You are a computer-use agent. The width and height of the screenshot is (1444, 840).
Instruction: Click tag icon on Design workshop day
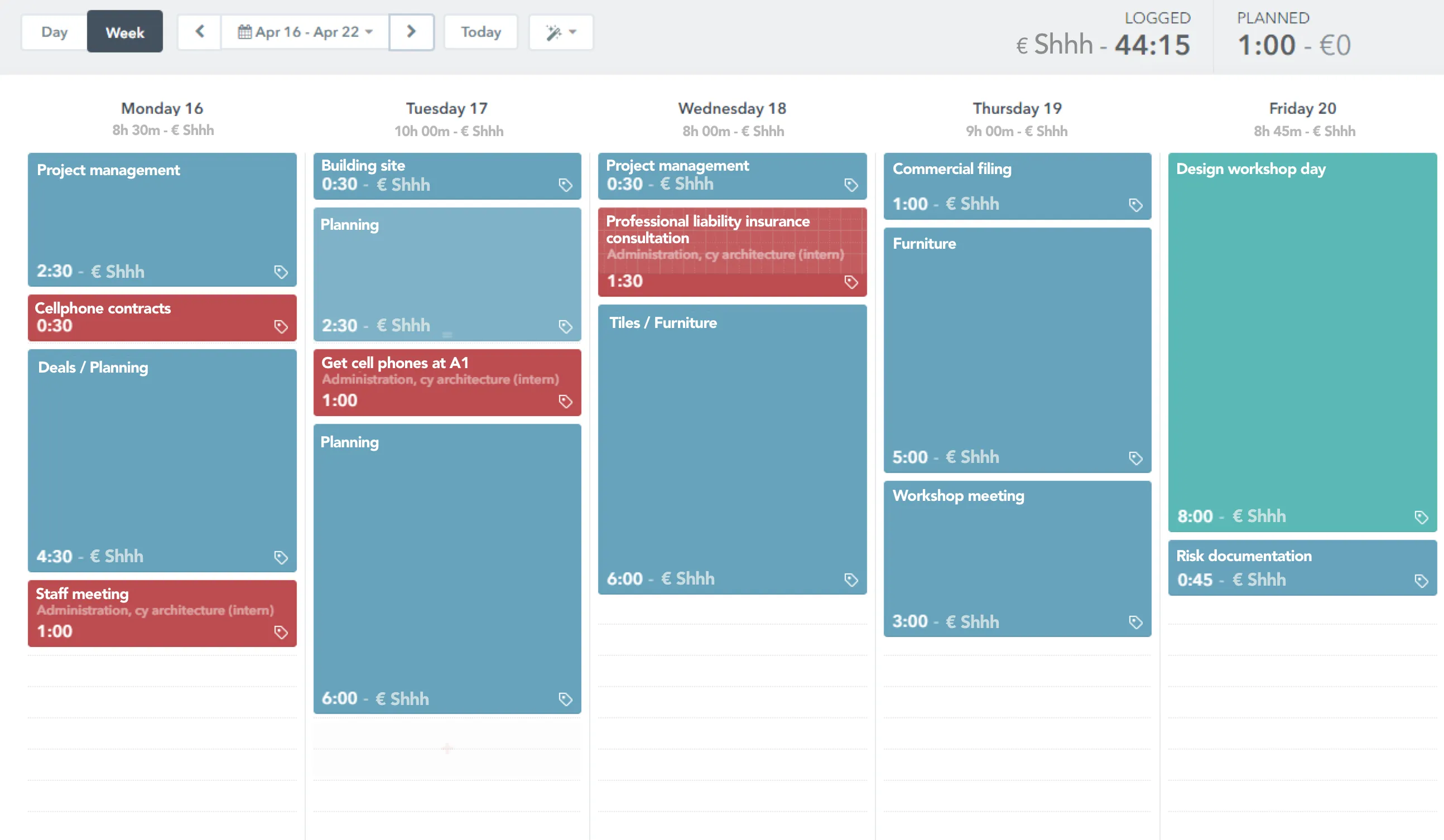point(1421,517)
